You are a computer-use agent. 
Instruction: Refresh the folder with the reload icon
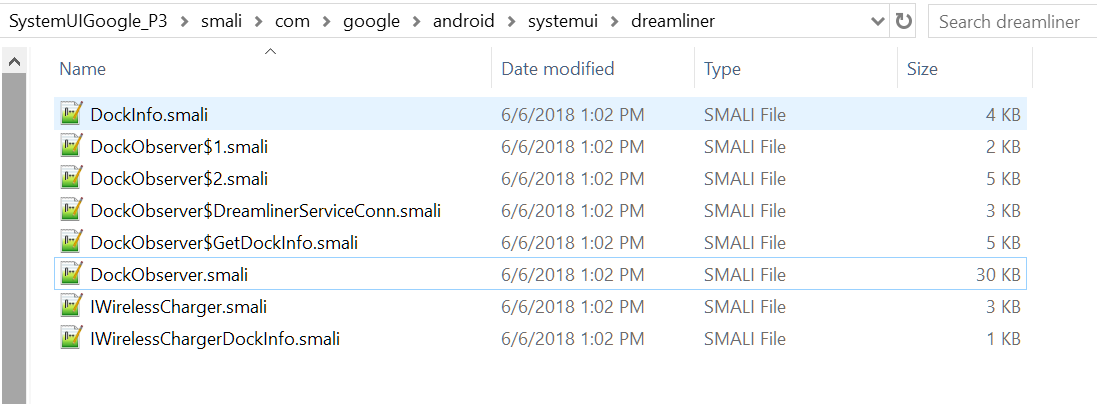point(904,22)
